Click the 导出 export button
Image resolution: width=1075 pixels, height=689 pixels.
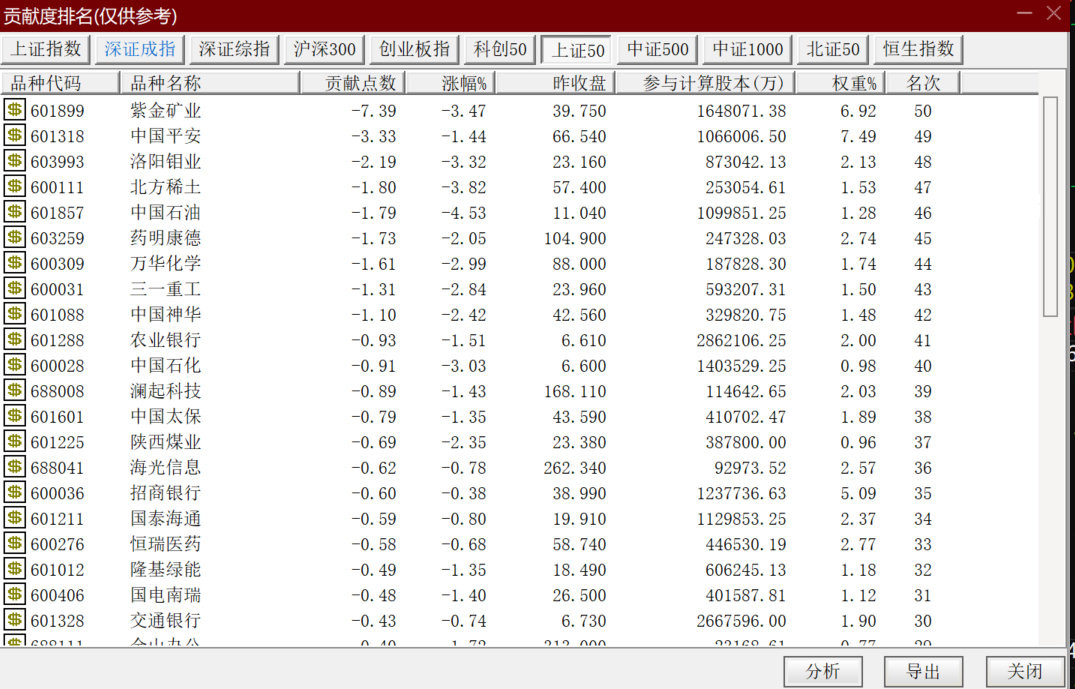click(x=923, y=671)
